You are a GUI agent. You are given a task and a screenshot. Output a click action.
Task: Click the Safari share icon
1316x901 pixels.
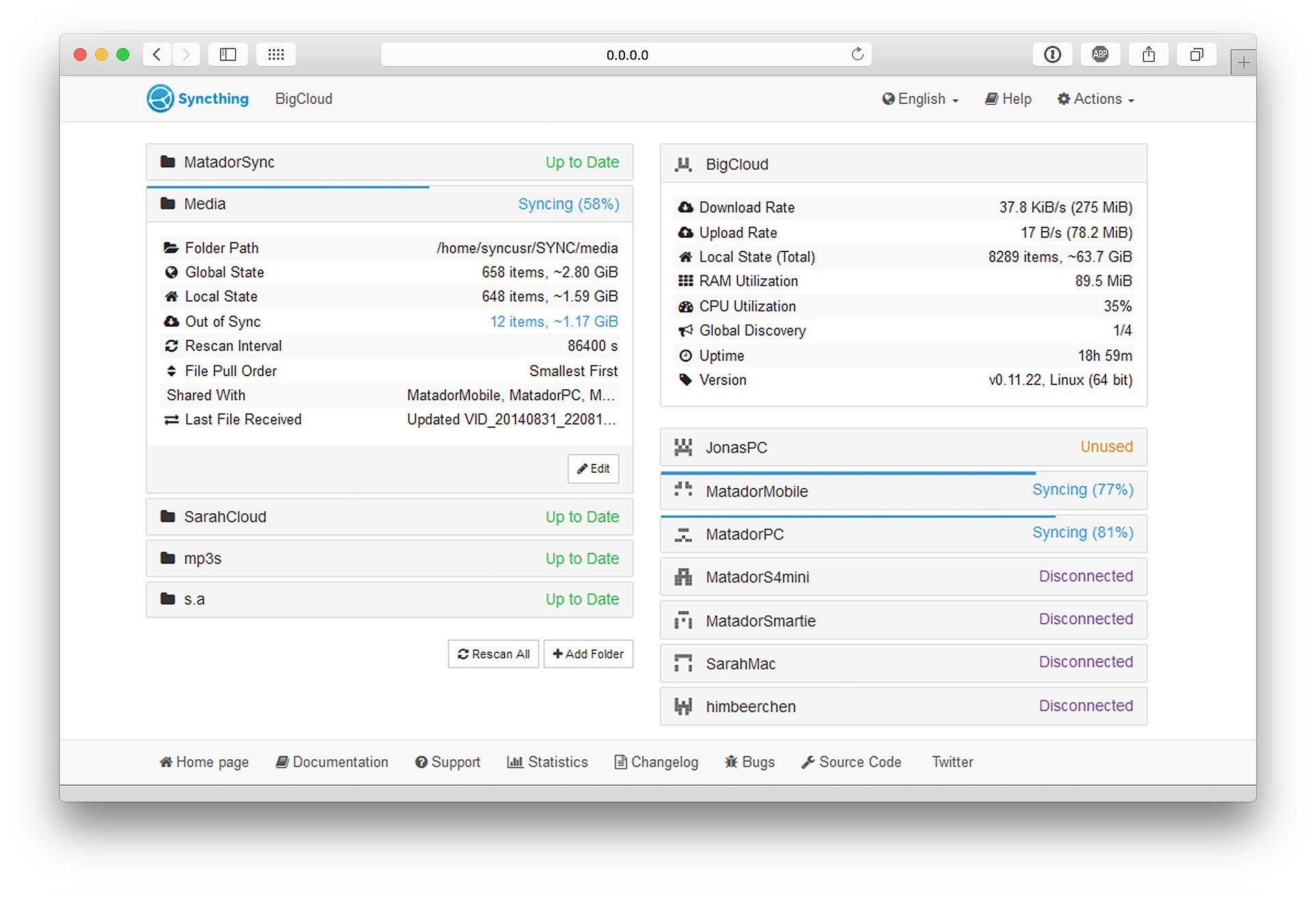click(1149, 55)
